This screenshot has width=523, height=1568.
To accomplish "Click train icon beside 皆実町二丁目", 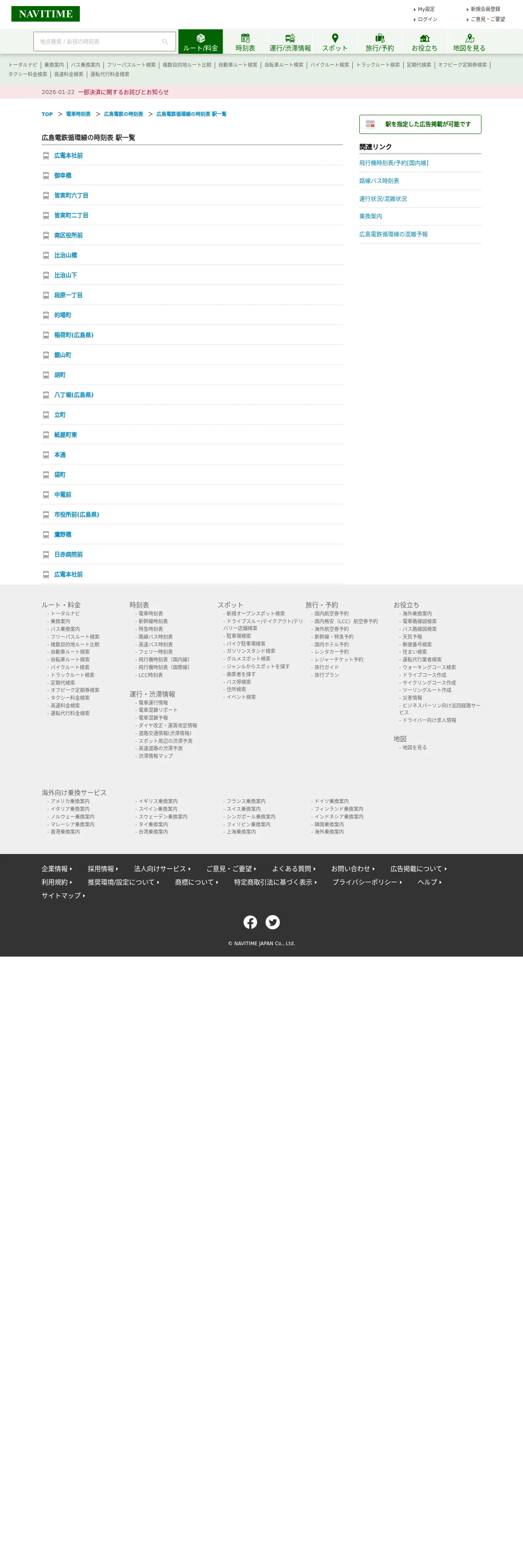I will coord(46,215).
